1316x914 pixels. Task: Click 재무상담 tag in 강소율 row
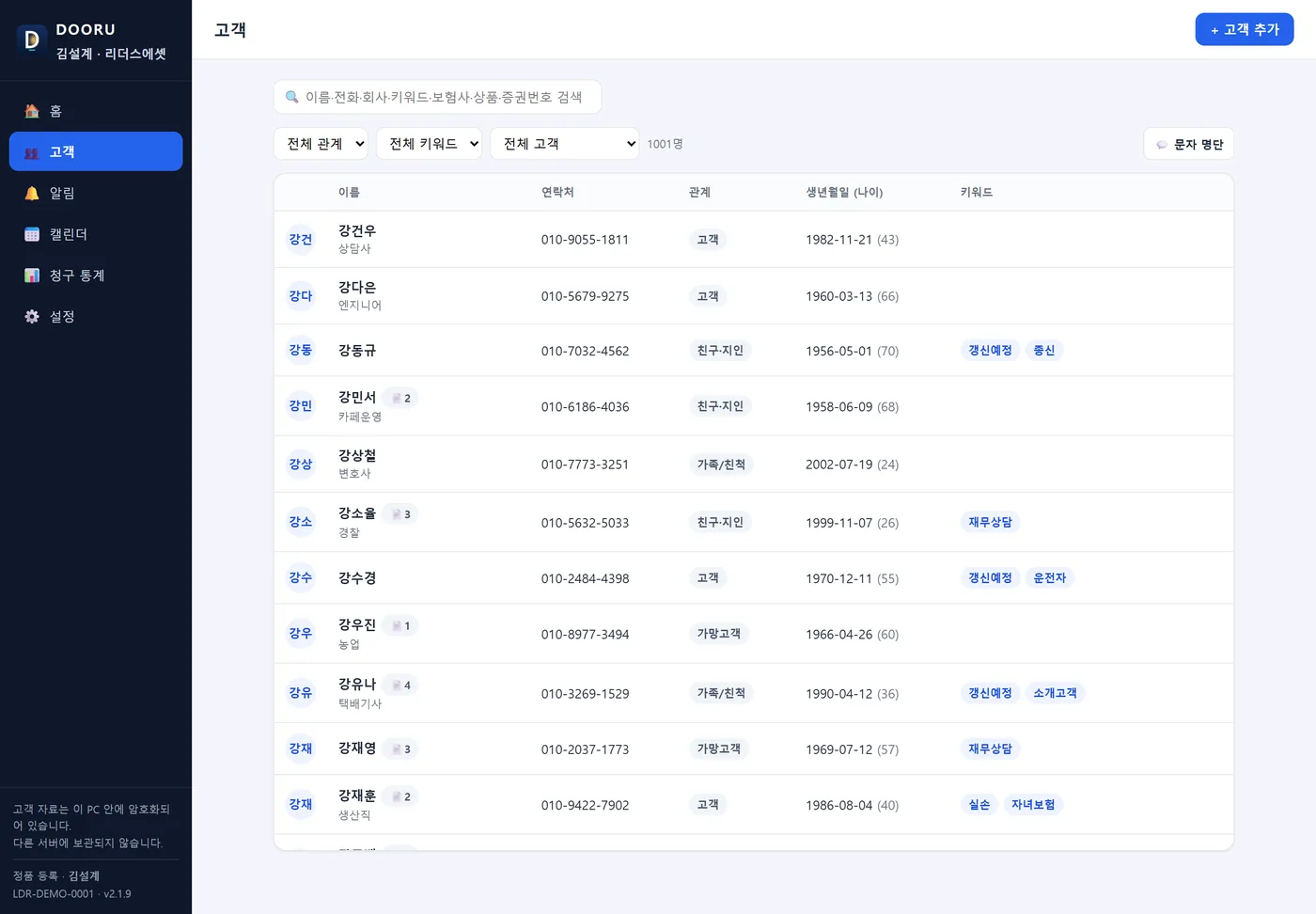pos(991,522)
